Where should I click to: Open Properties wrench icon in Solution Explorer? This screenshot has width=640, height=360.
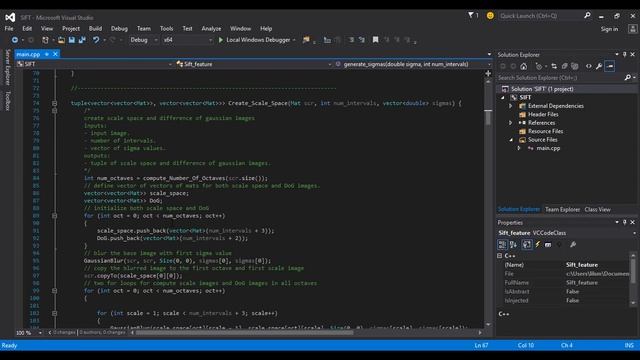(x=599, y=66)
